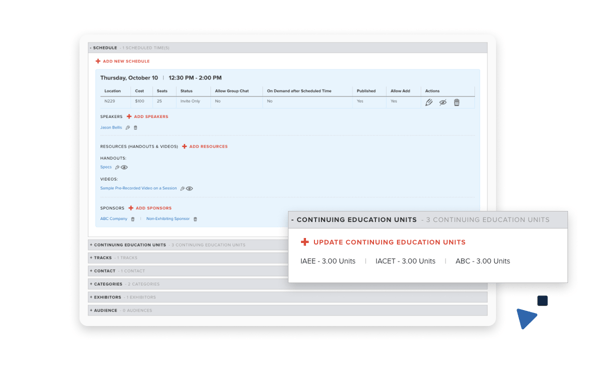
Task: Click Update Continuing Education Units link
Action: 390,242
